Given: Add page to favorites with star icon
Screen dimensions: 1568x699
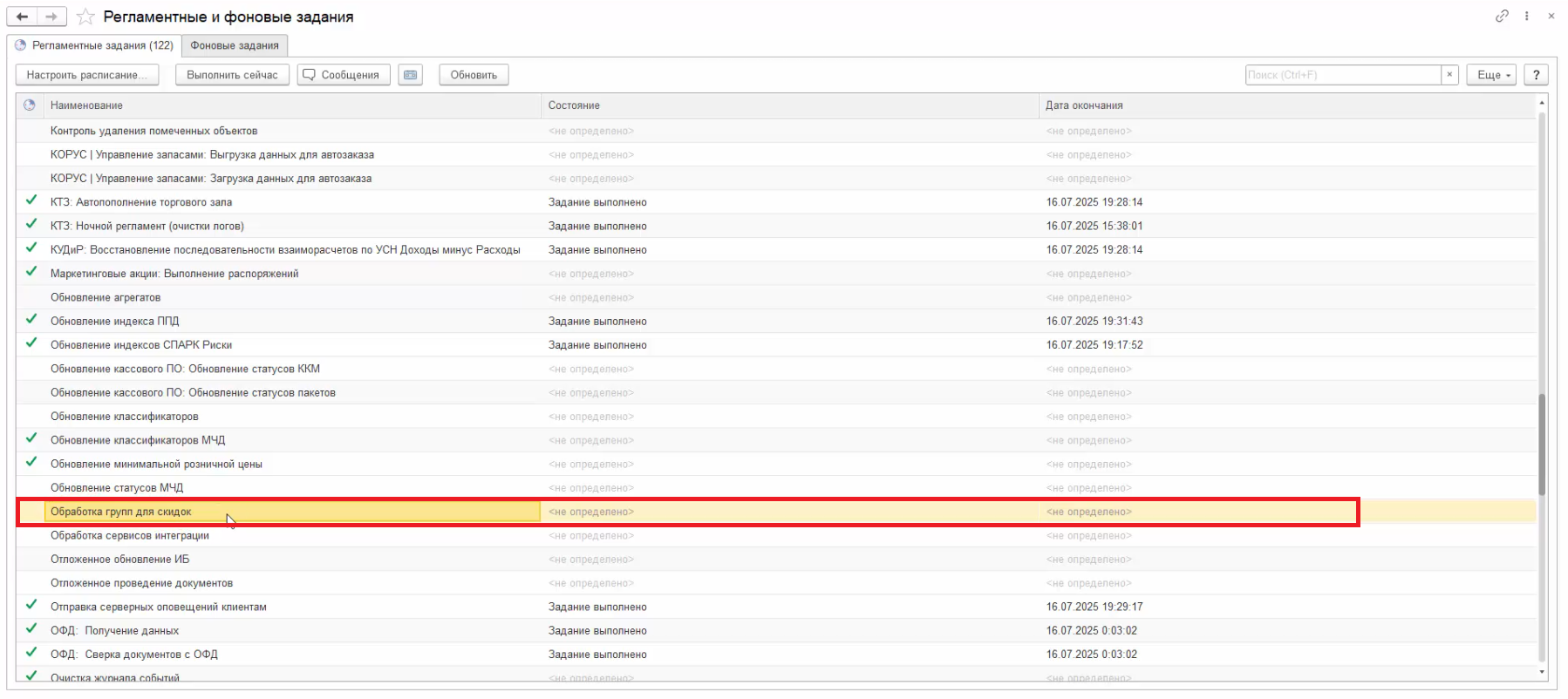Looking at the screenshot, I should click(85, 17).
